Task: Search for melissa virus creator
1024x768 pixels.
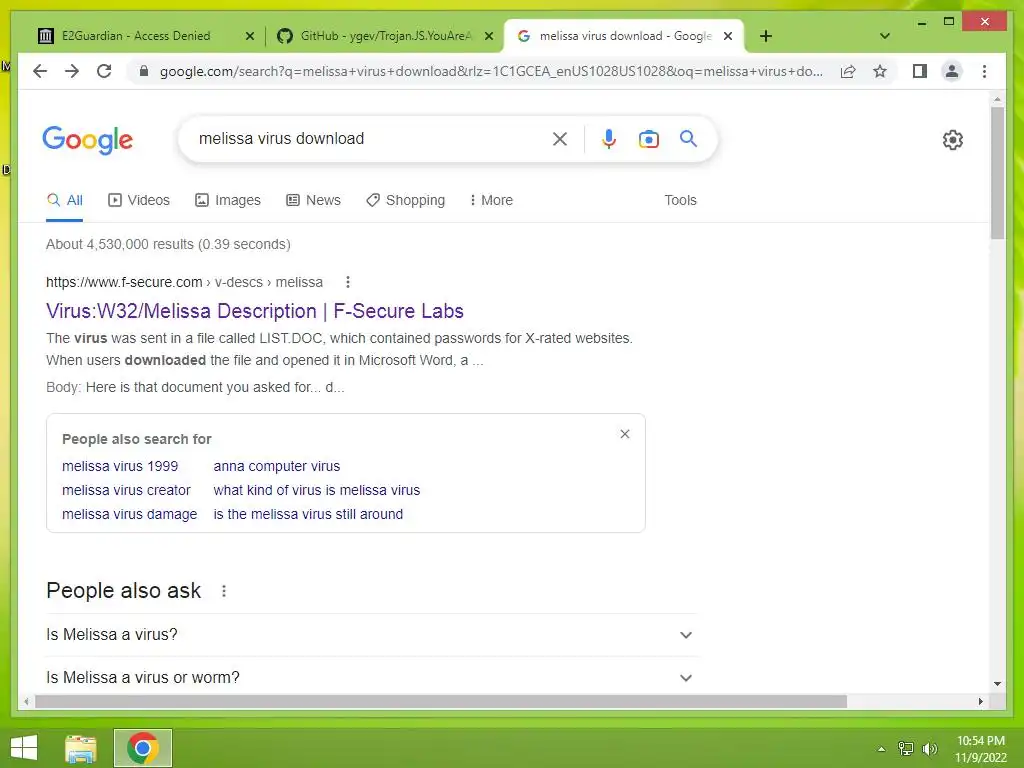Action: pyautogui.click(x=126, y=490)
